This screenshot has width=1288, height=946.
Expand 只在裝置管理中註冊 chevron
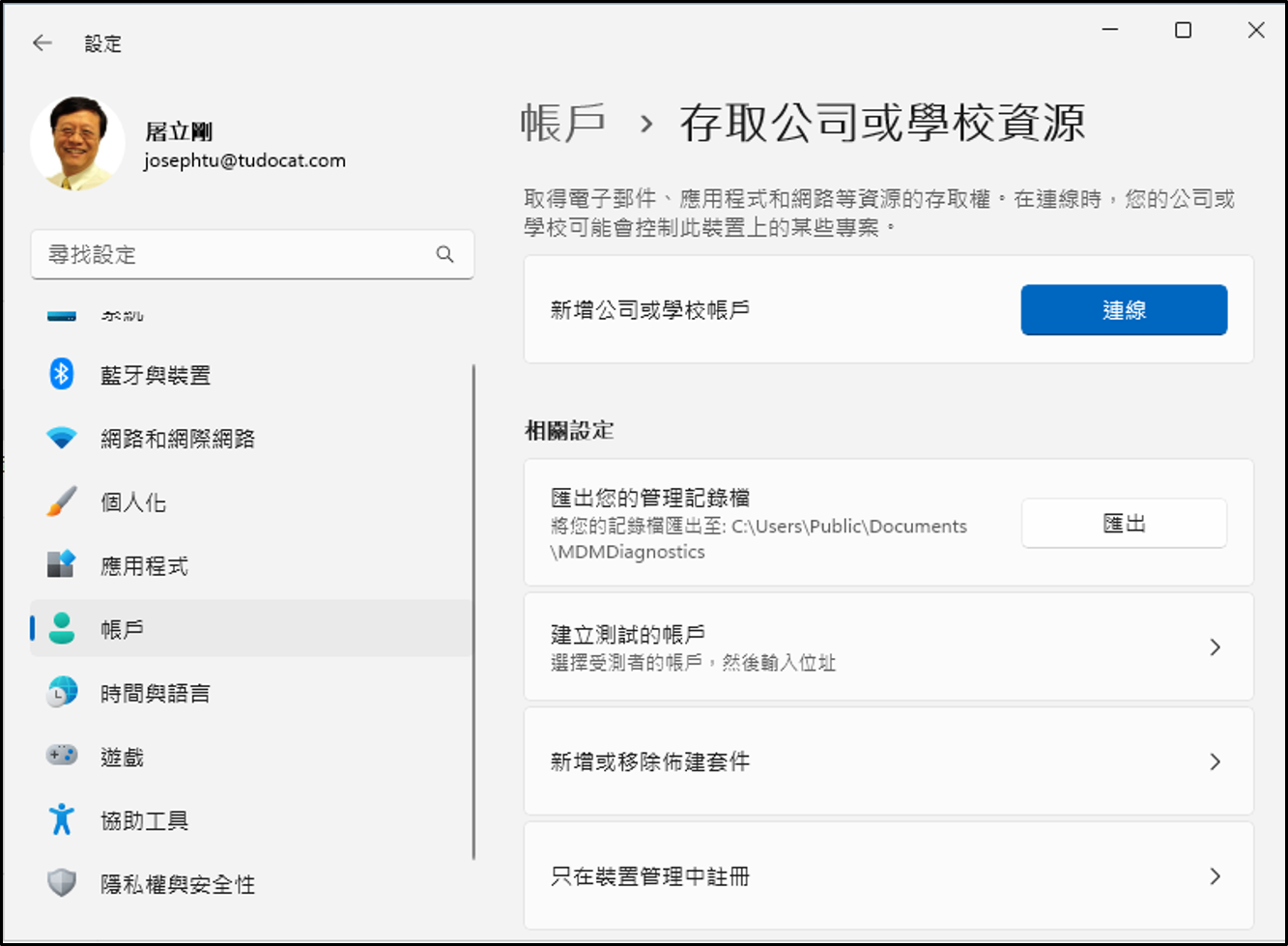point(1216,876)
